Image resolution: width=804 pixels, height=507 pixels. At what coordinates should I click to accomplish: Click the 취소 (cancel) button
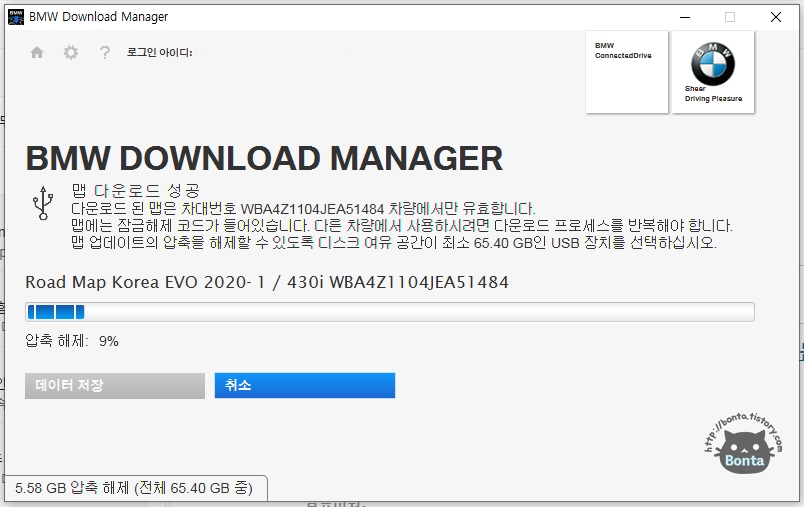(x=305, y=386)
